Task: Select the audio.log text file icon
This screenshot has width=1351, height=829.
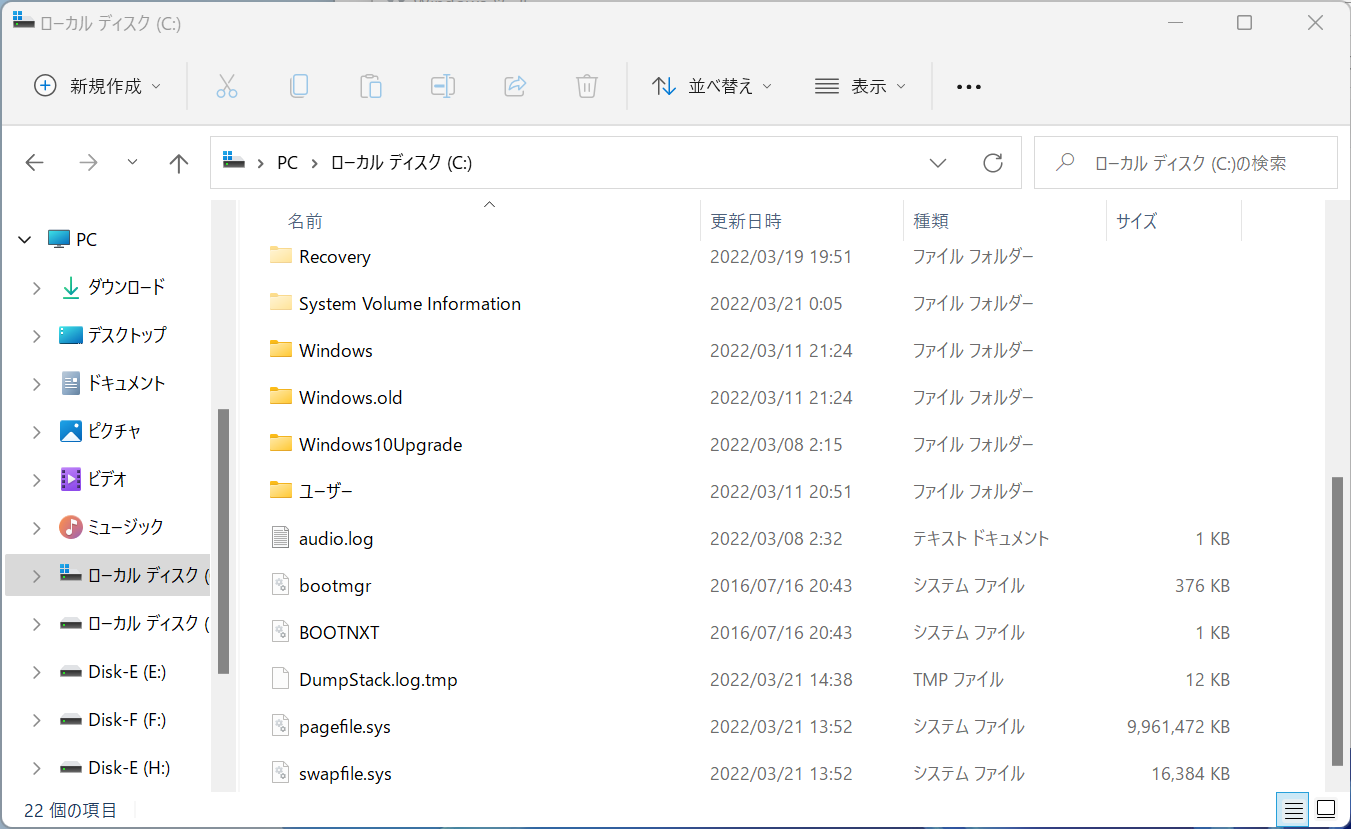Action: point(280,538)
